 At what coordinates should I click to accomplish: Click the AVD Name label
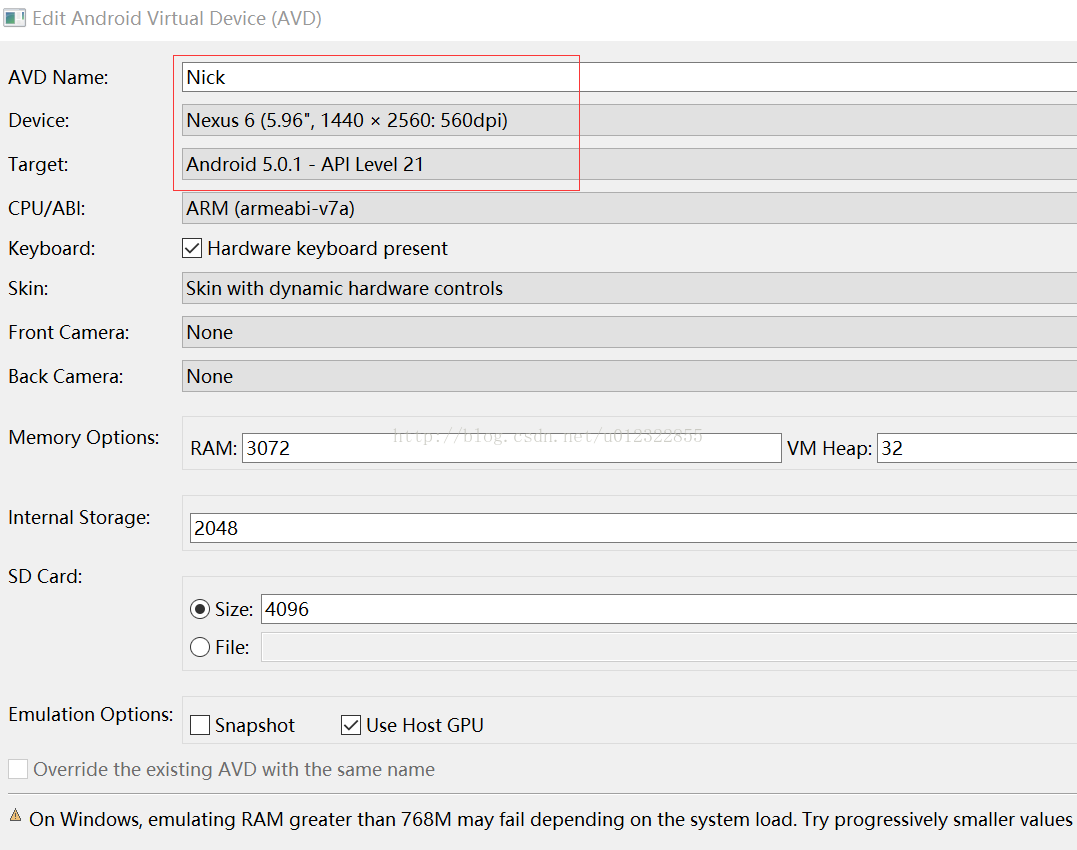click(58, 78)
